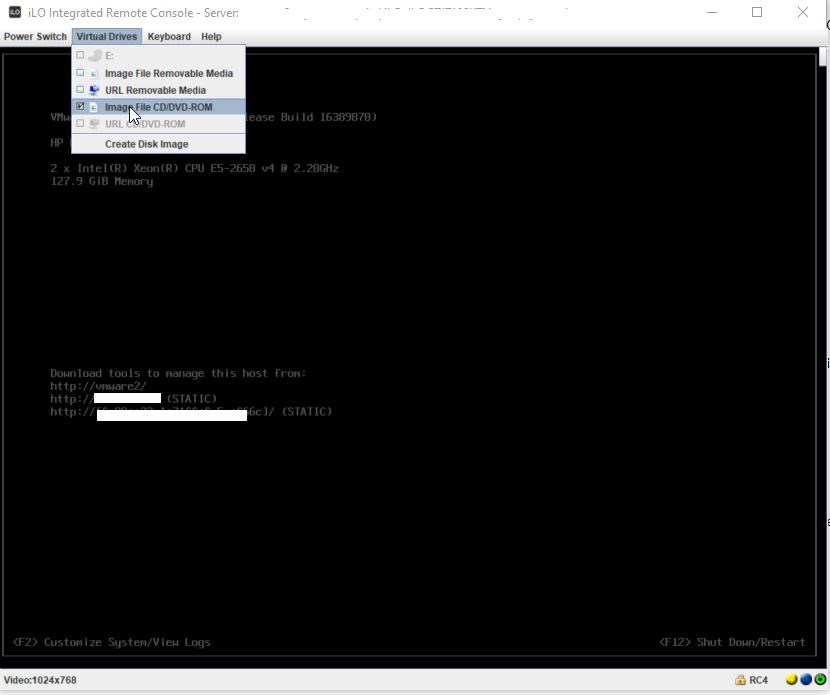
Task: Open the Help menu
Action: (x=211, y=37)
